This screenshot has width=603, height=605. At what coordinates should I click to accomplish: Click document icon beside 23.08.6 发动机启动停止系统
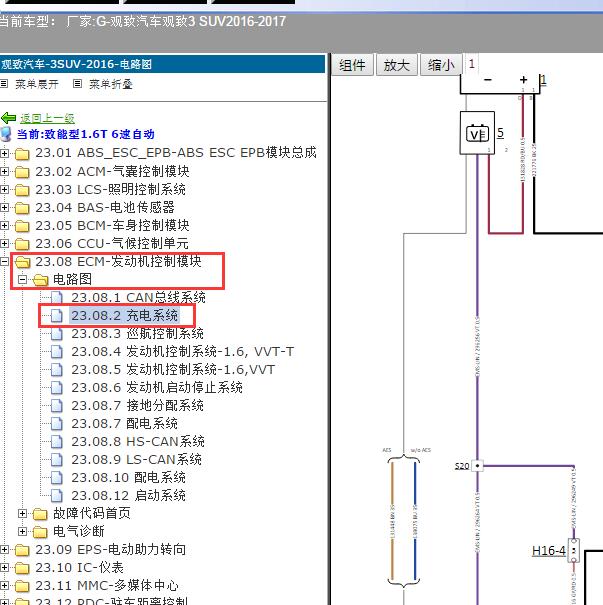point(57,387)
